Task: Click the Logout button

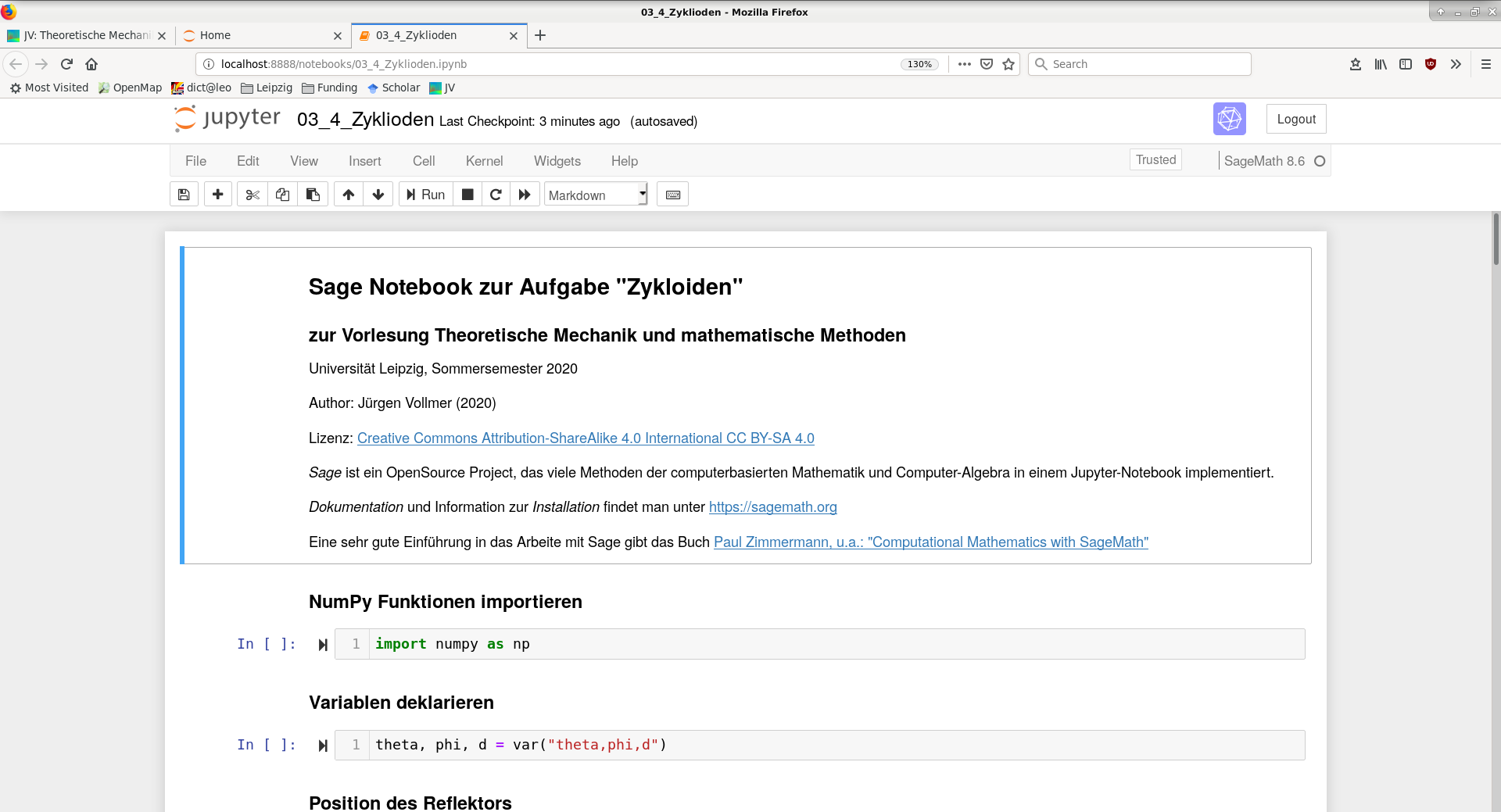Action: [x=1296, y=119]
